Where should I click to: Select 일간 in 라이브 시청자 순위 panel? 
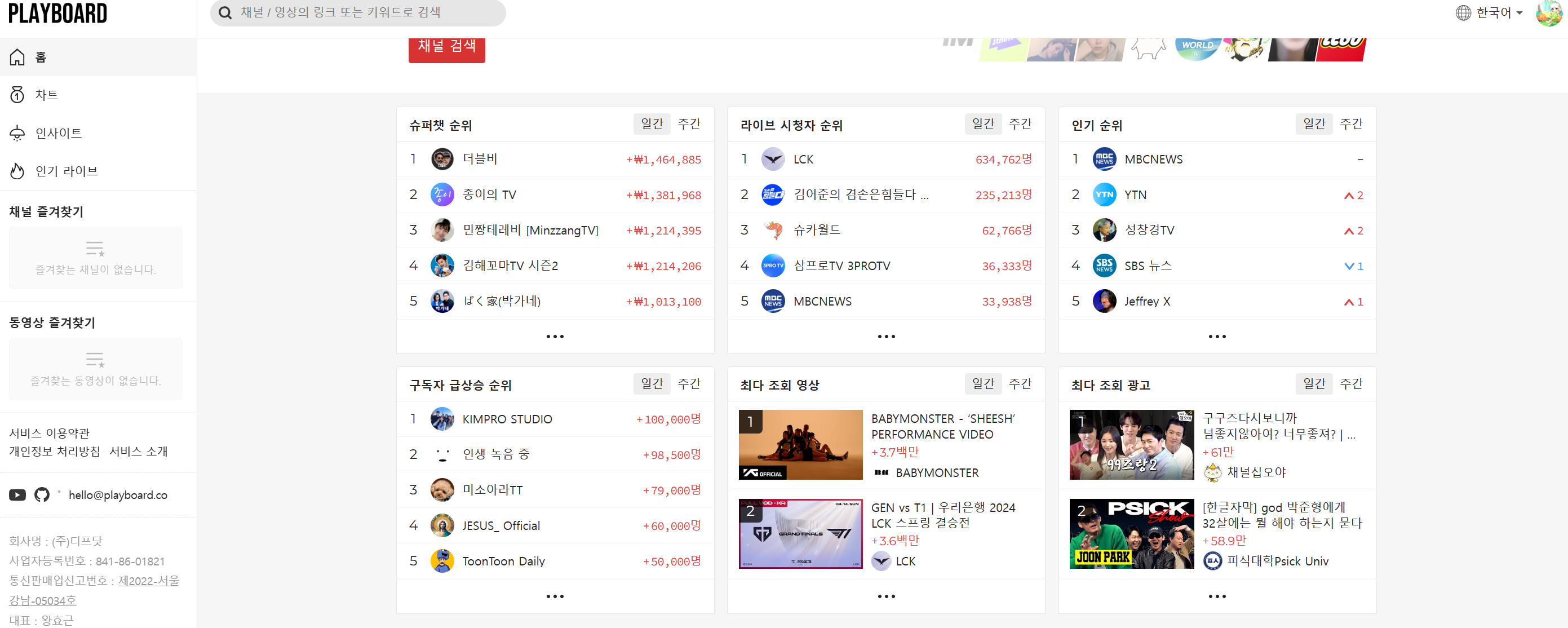[983, 124]
